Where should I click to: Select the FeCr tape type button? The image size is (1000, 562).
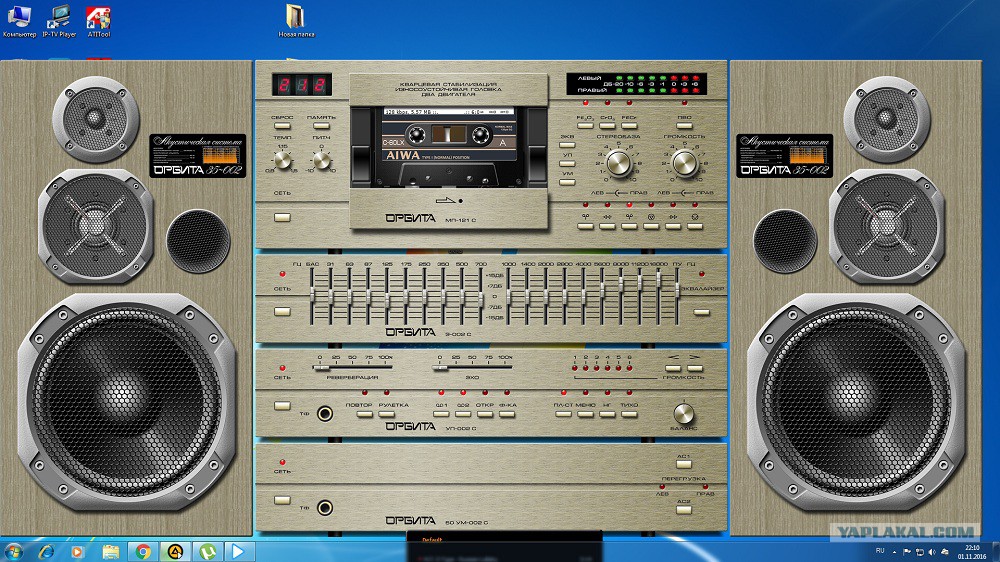(629, 126)
